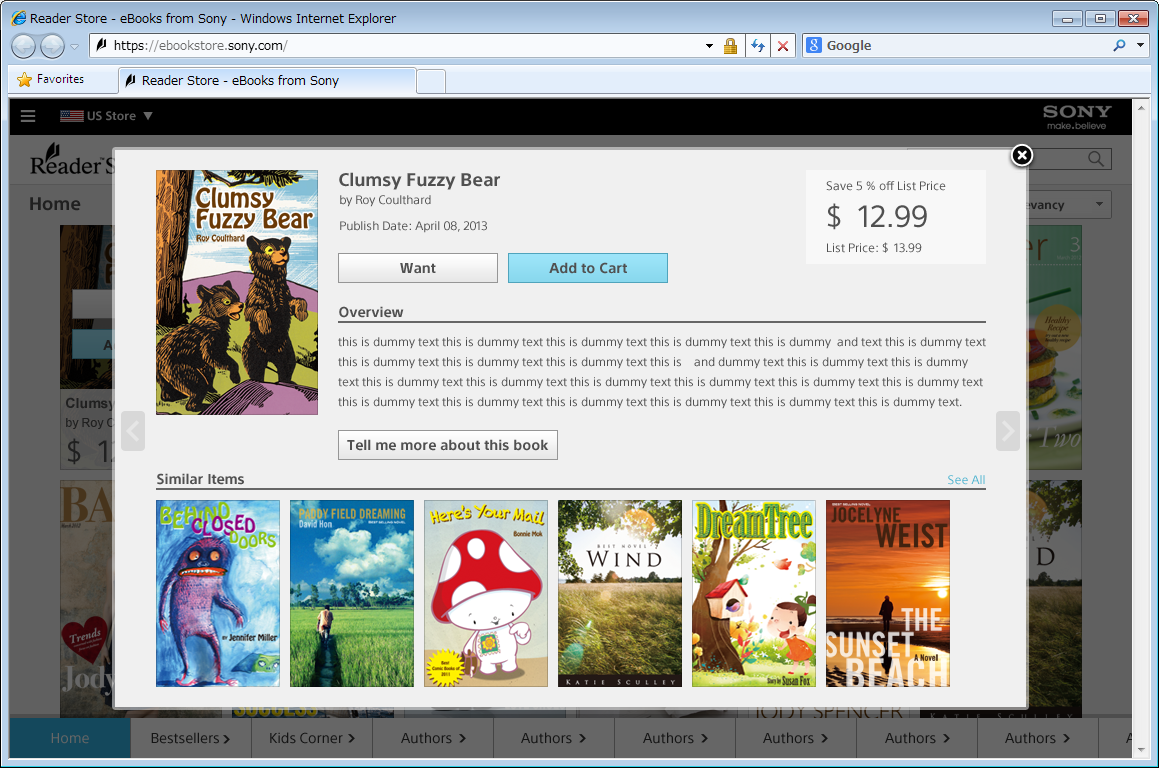Click the address bar URL field
This screenshot has width=1159, height=768.
pos(399,46)
